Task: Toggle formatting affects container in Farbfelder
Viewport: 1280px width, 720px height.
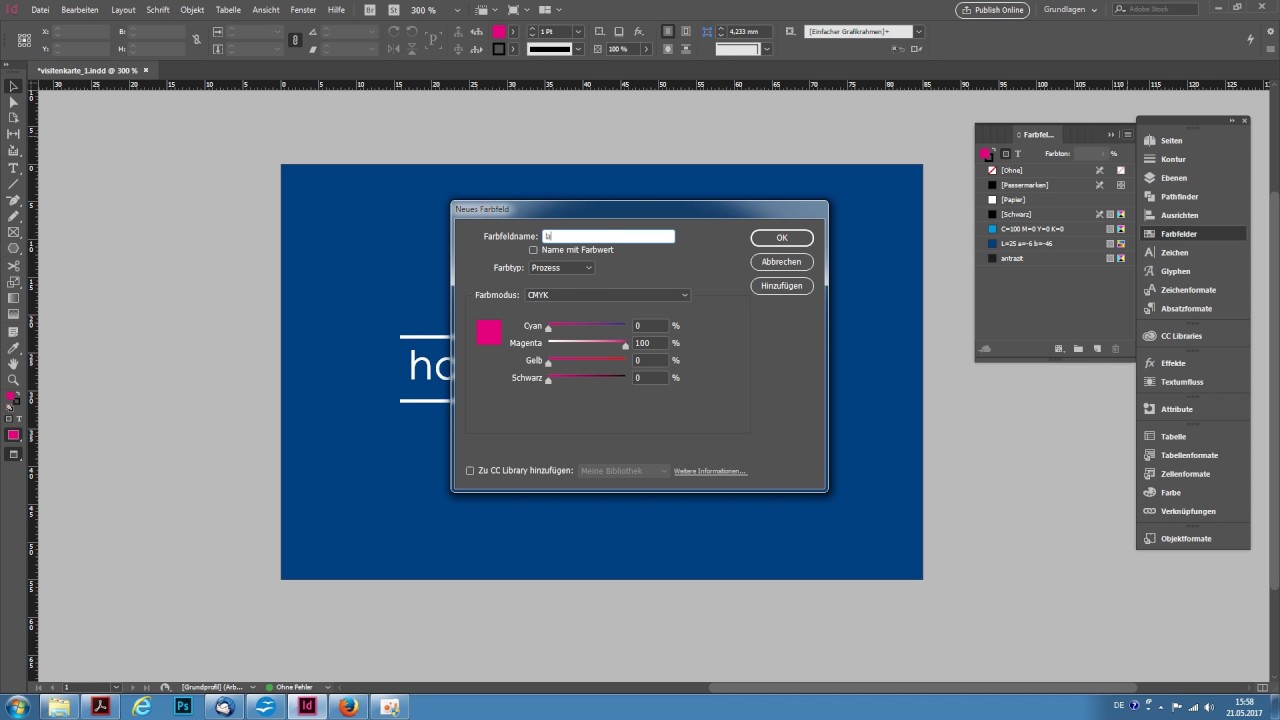Action: pos(1006,154)
